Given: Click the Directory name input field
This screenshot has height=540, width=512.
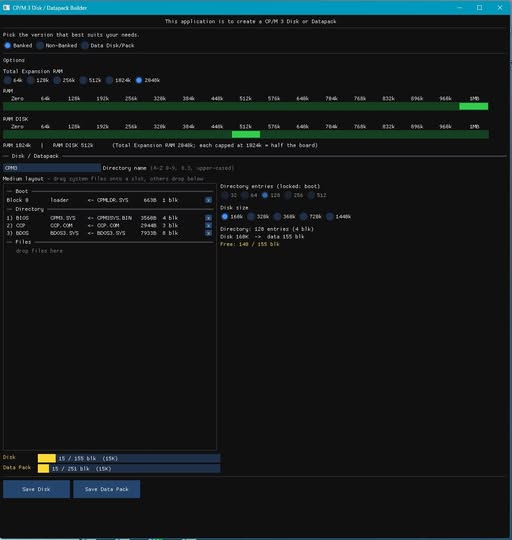Looking at the screenshot, I should coord(52,168).
